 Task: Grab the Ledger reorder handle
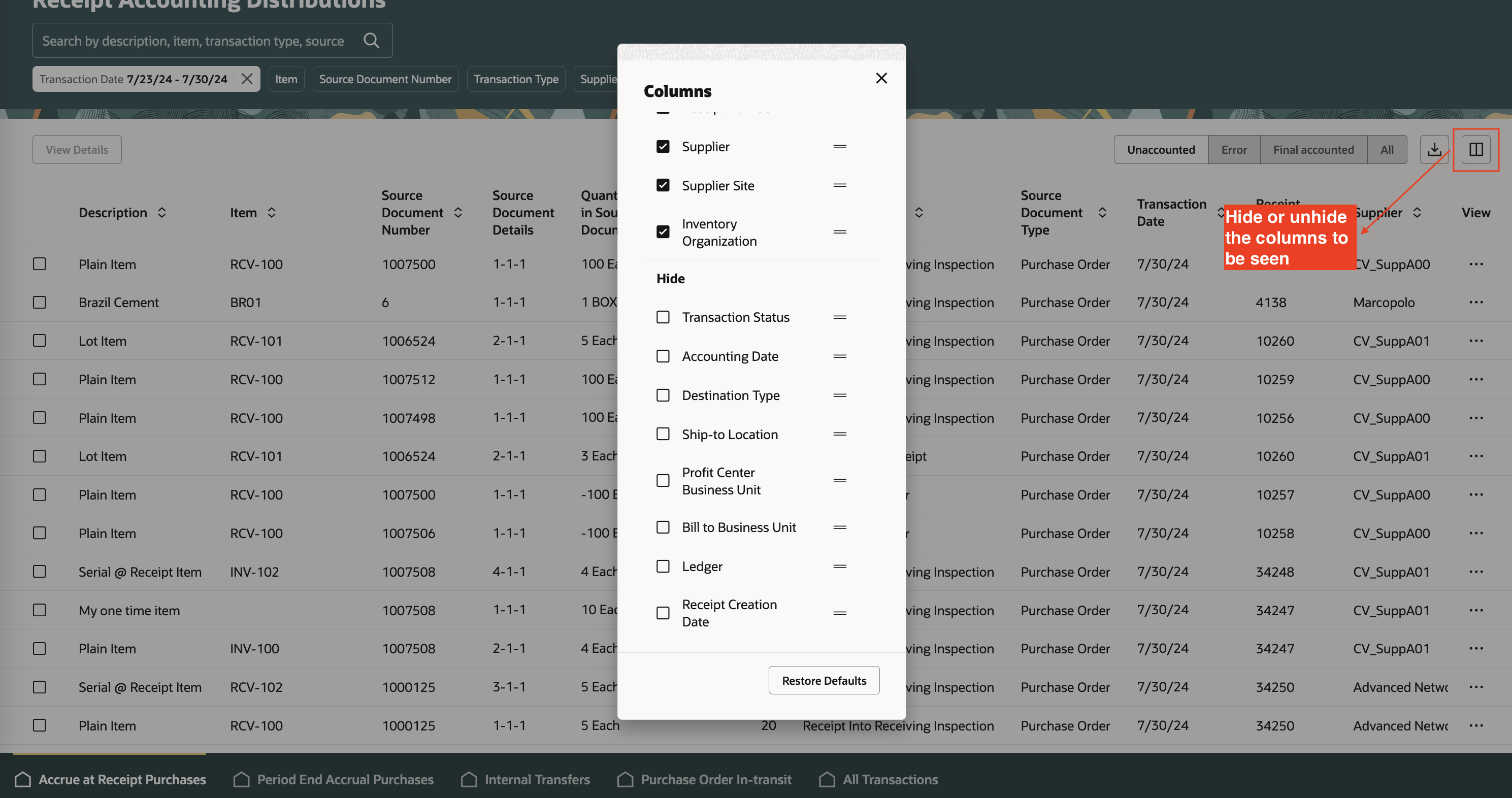click(x=840, y=567)
